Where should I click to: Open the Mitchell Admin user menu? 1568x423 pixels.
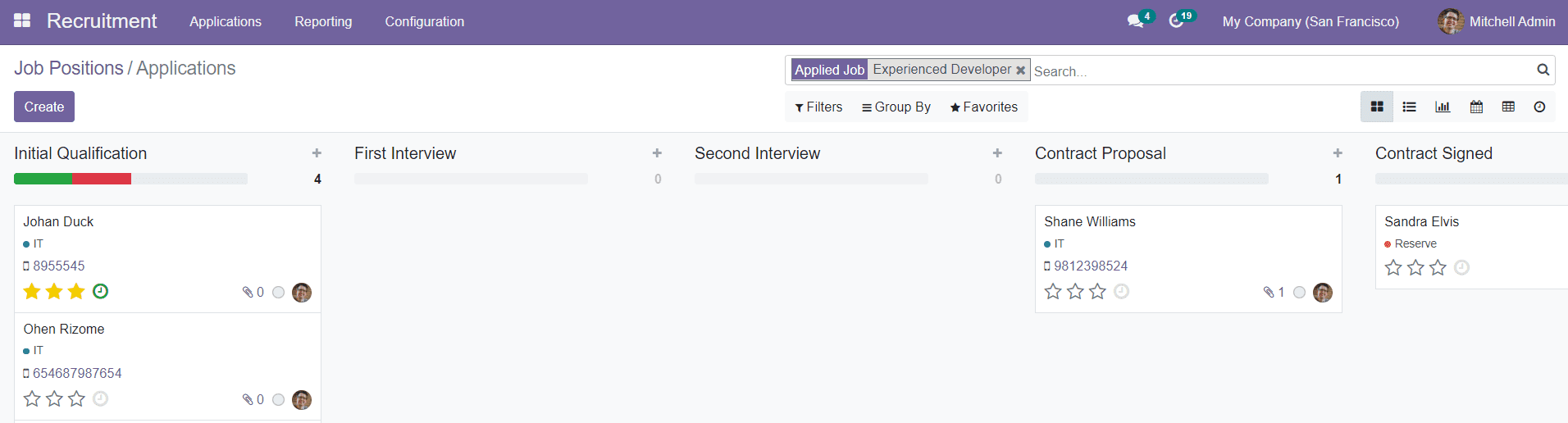click(1497, 21)
